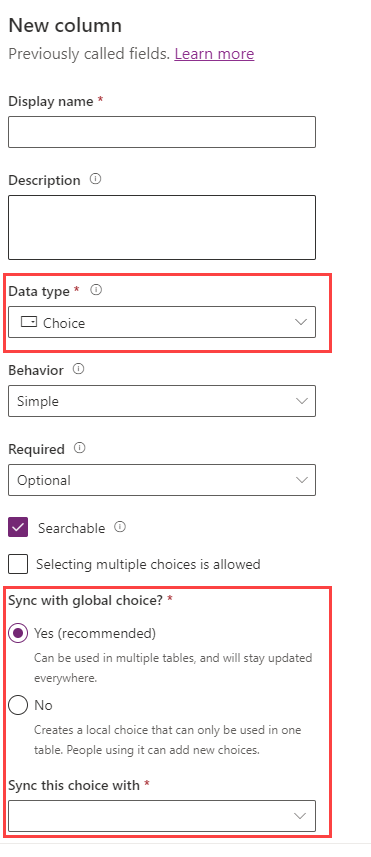Click the Display name text field
Viewport: 371px width, 857px height.
pos(162,132)
